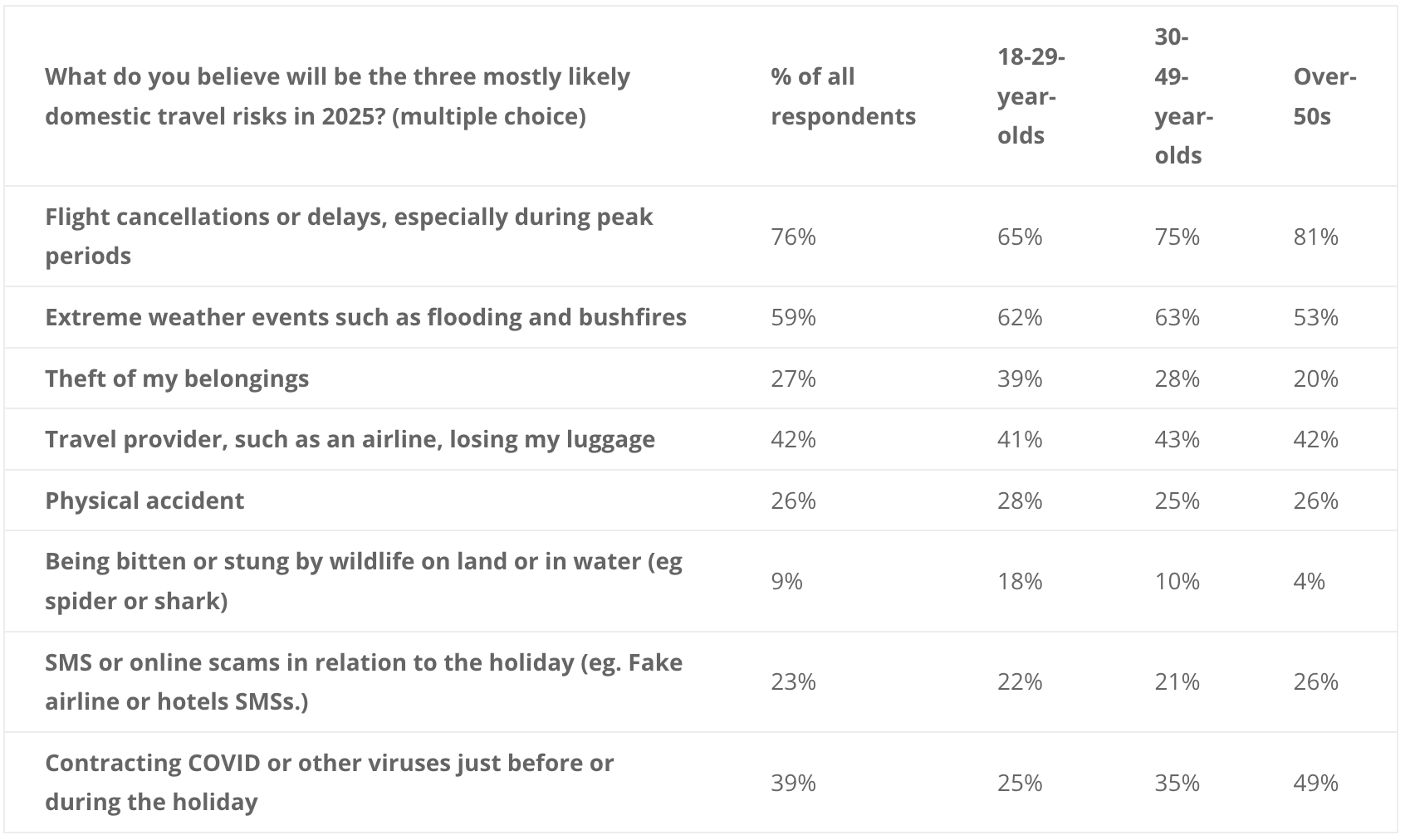Select the 81% over-50s flight cancellations cell
Viewport: 1405px width, 840px height.
(x=1315, y=237)
